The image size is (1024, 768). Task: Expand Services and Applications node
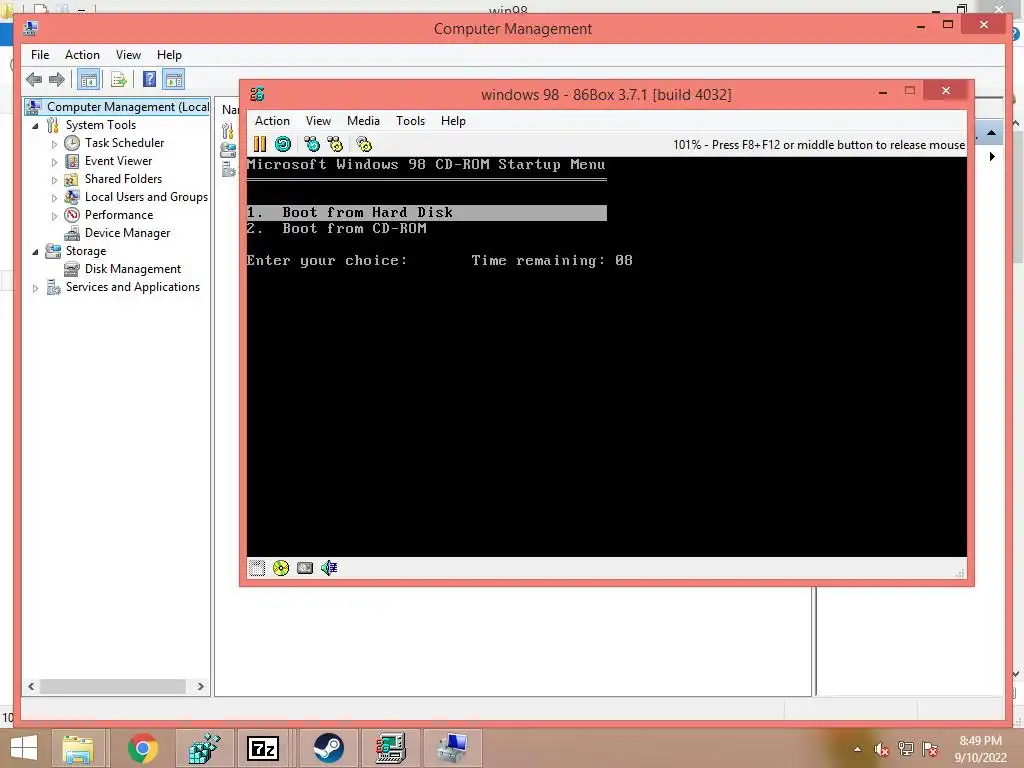pyautogui.click(x=35, y=288)
